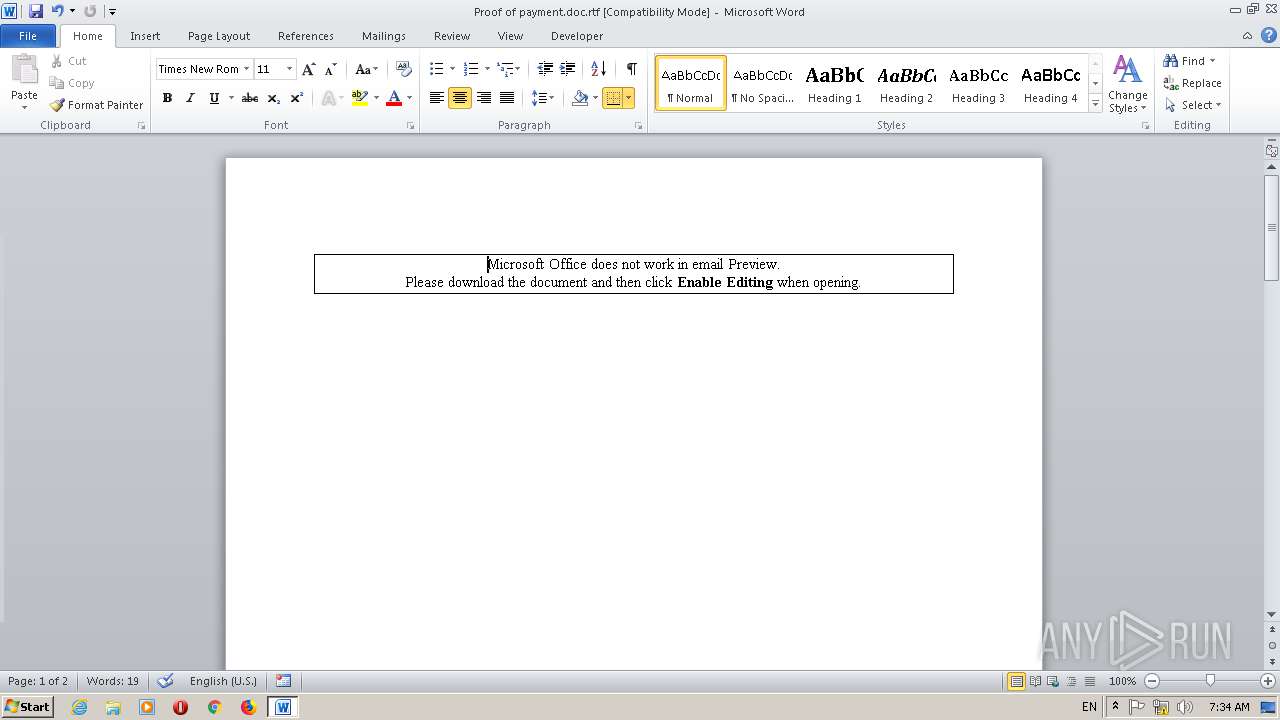Click the vertical scrollbar down arrow

point(1272,614)
